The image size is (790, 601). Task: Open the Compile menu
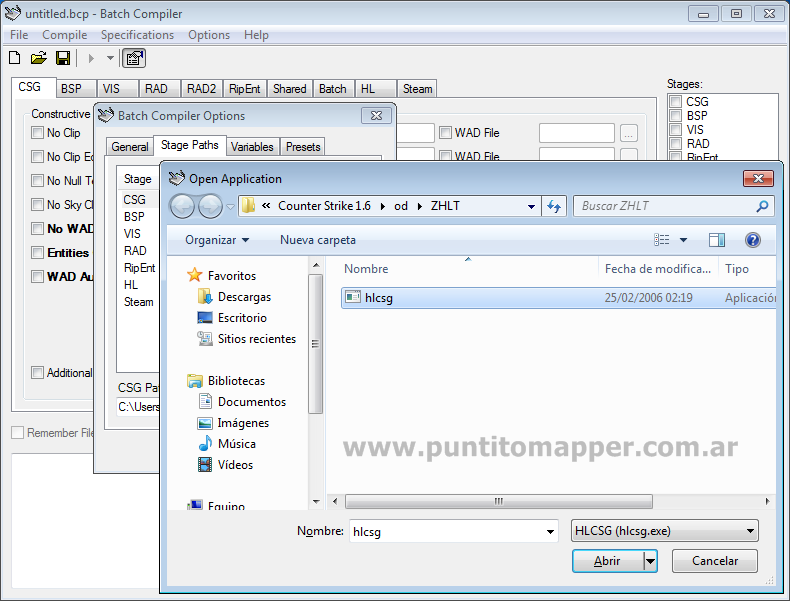[x=64, y=35]
